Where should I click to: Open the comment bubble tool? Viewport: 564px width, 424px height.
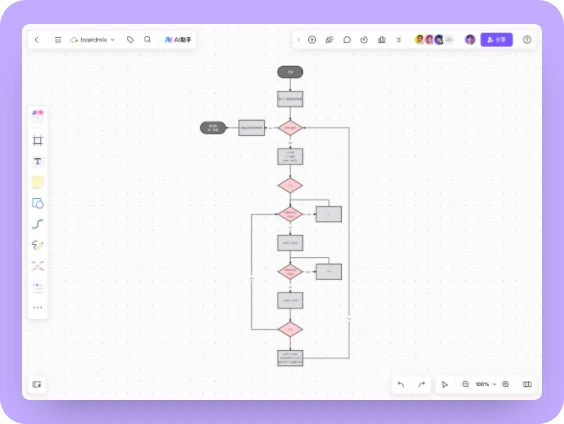click(347, 40)
